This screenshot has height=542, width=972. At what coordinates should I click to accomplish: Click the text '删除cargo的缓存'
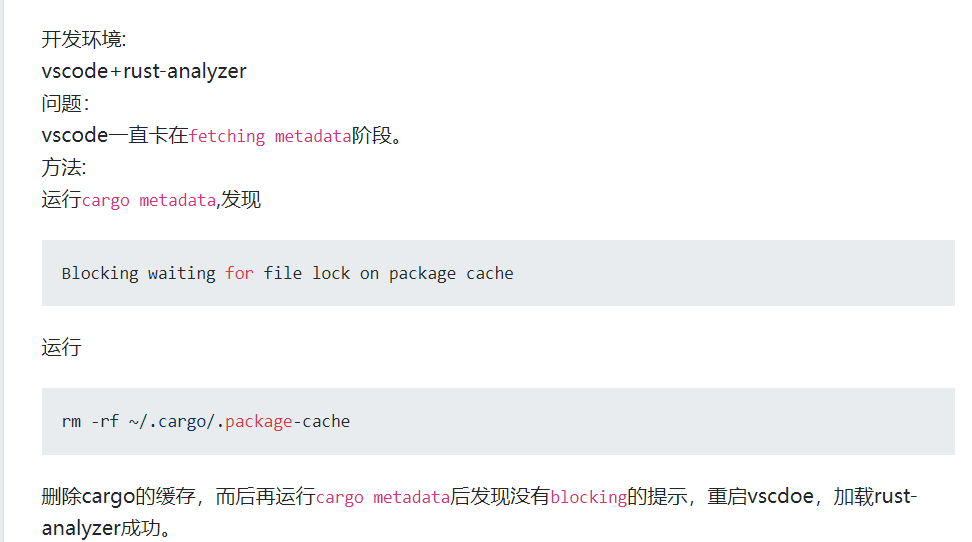118,497
